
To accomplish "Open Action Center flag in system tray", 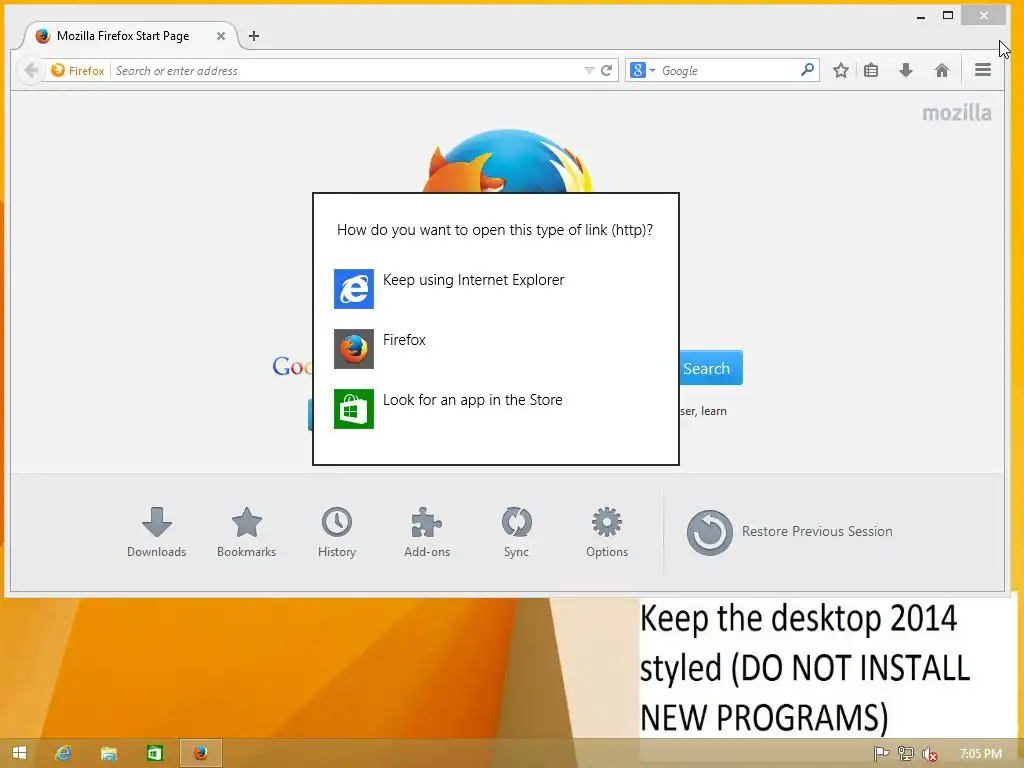I will tap(881, 754).
